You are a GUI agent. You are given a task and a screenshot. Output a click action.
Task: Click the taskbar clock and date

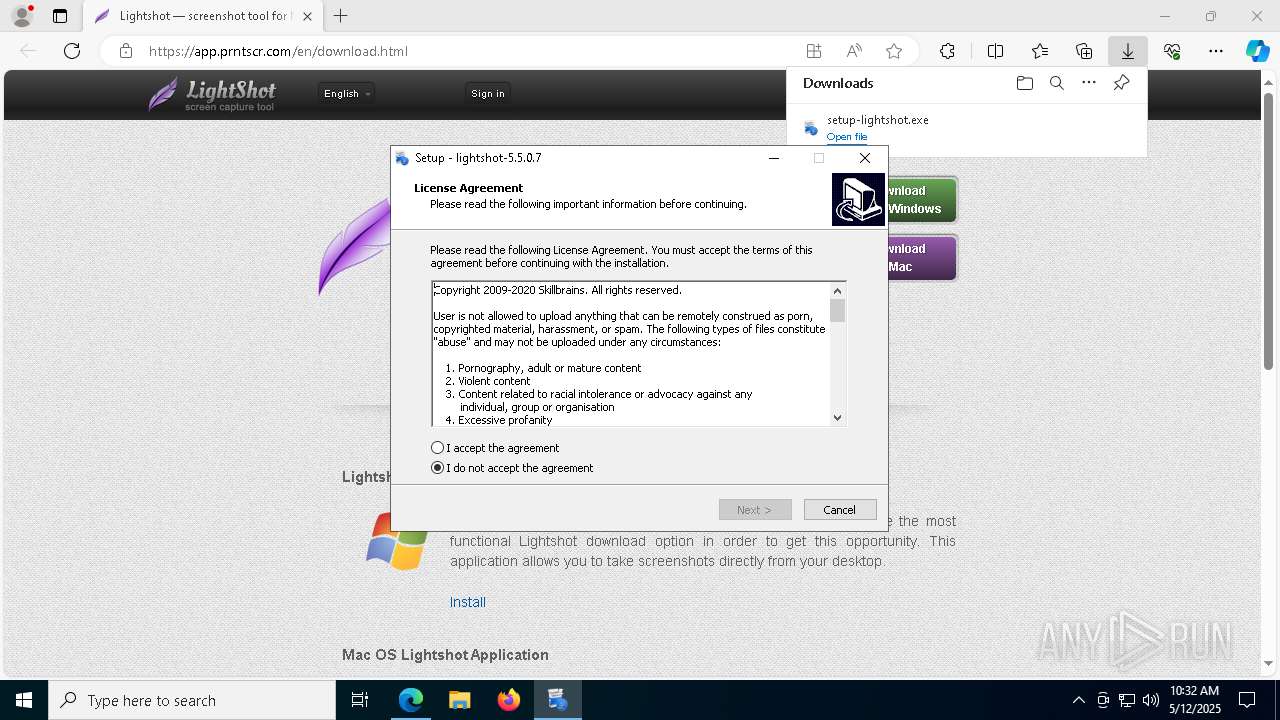pos(1194,700)
